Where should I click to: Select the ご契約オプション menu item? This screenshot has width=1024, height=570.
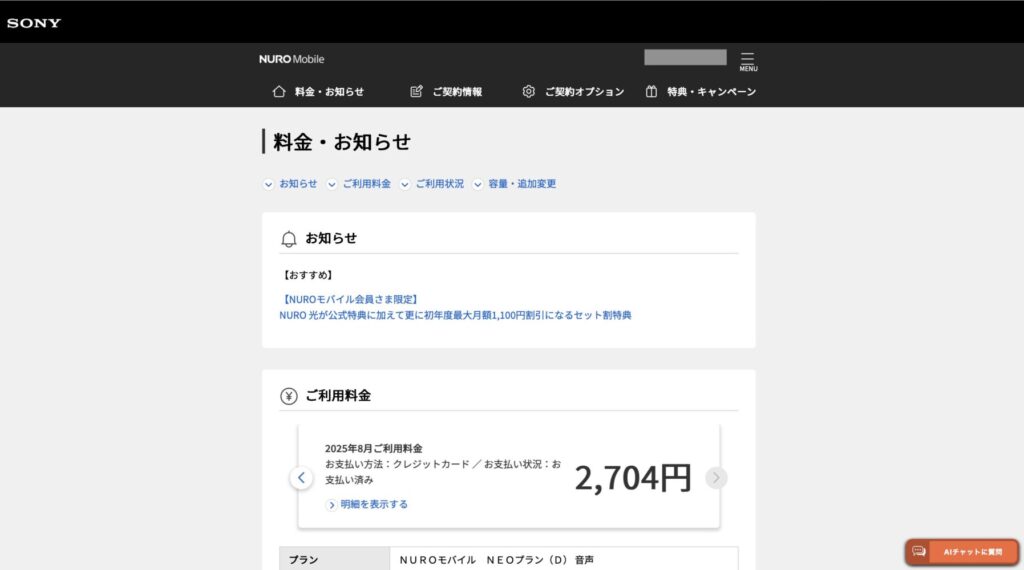click(x=584, y=92)
